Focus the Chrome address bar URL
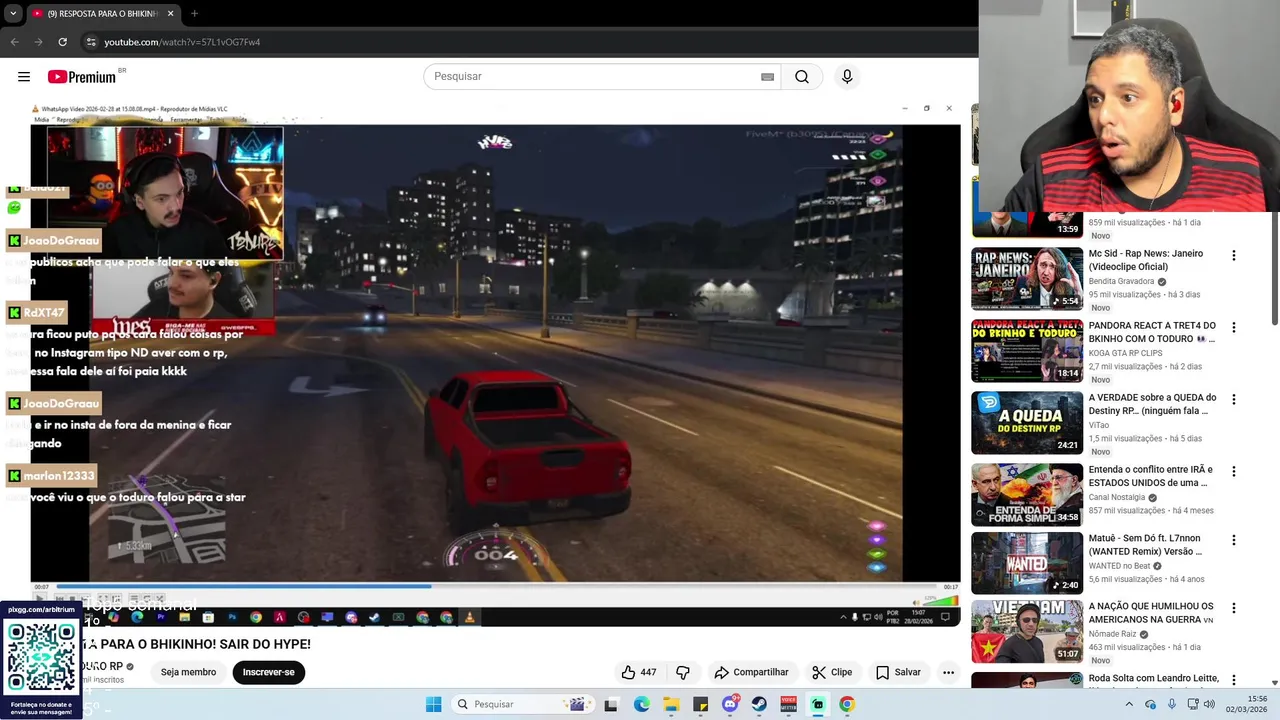The width and height of the screenshot is (1280, 720). point(182,42)
